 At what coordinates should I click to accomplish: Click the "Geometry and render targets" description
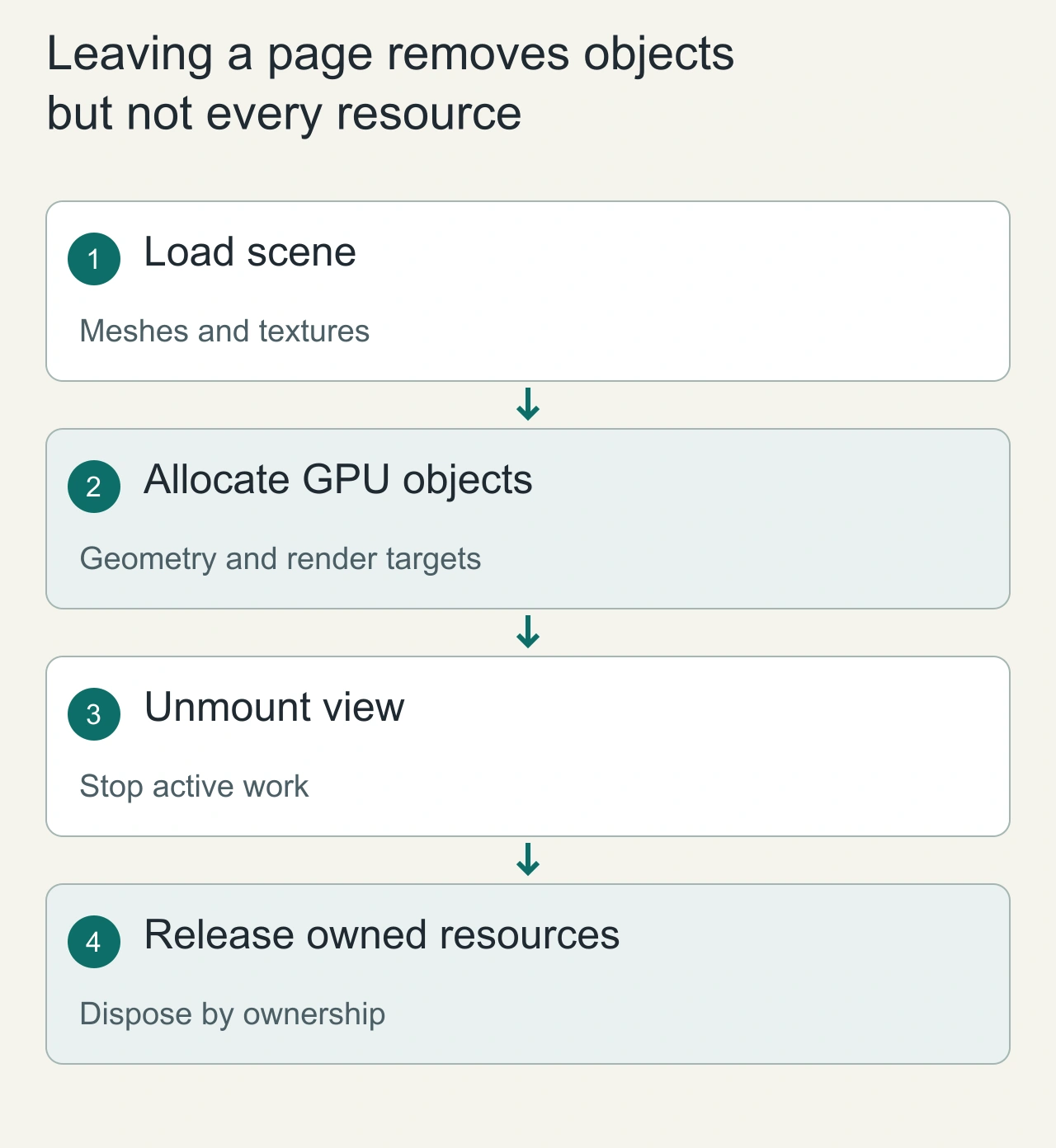(x=280, y=558)
